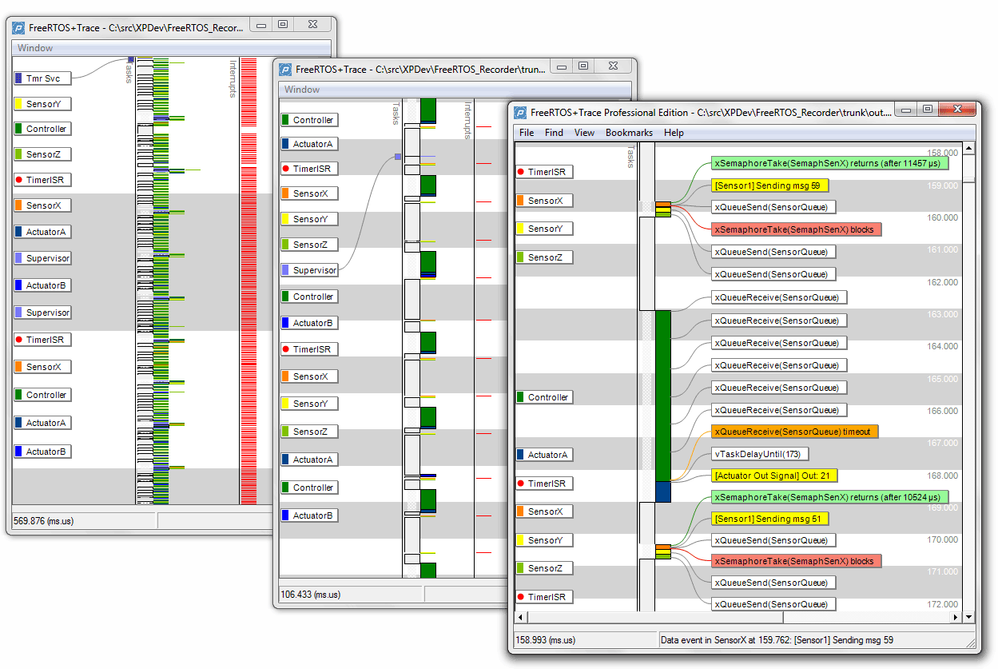This screenshot has width=998, height=669.
Task: Click the 569.876 (ms.us) status bar time in leftmost window
Action: point(43,521)
